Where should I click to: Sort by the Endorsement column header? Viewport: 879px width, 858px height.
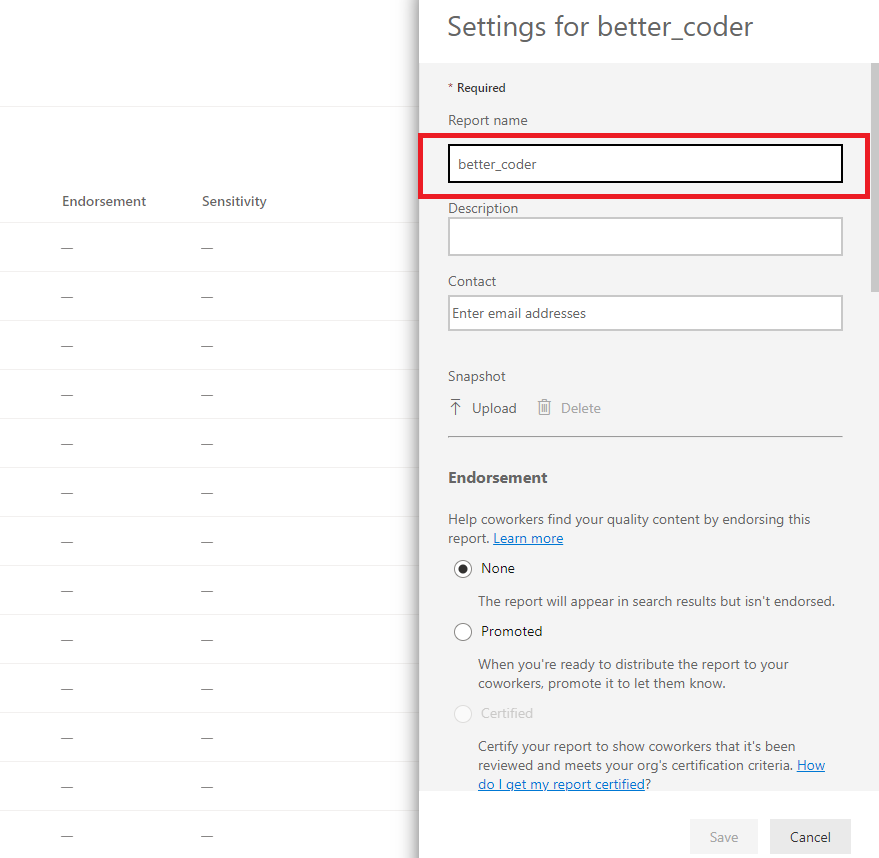coord(104,201)
